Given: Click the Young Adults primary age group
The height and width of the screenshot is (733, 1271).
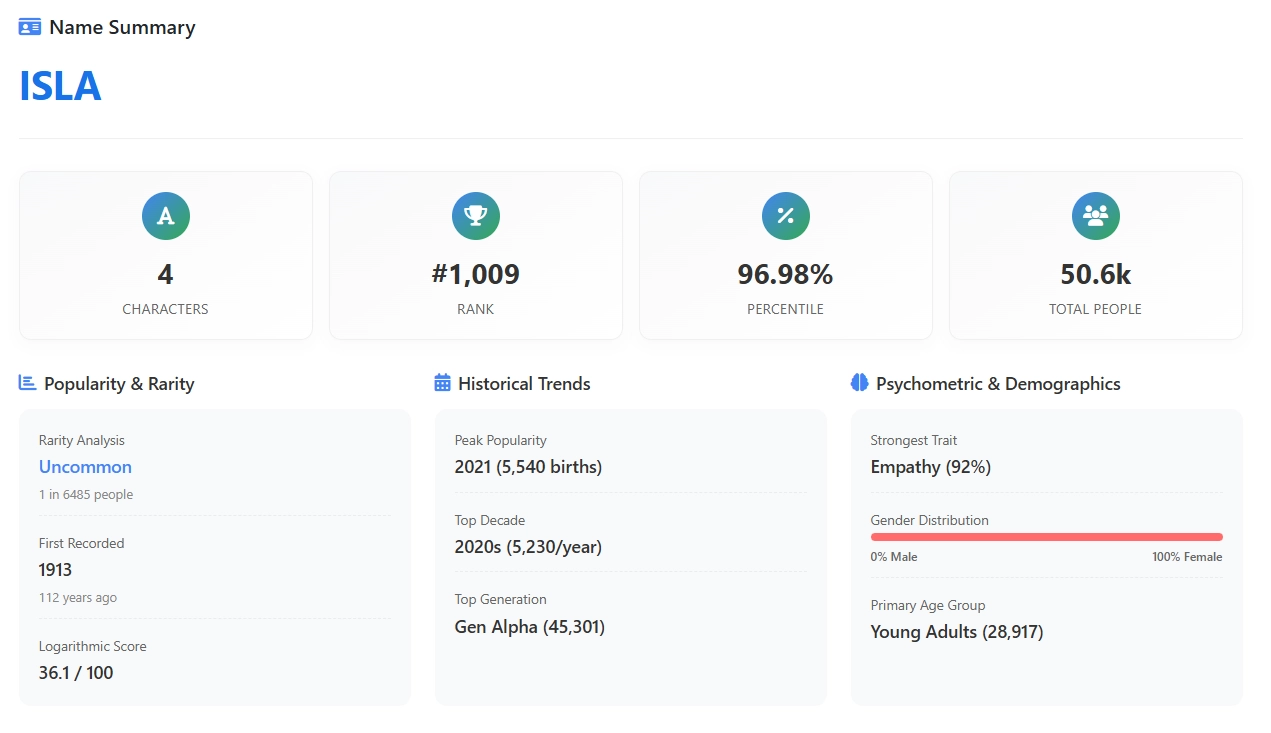Looking at the screenshot, I should coord(957,632).
